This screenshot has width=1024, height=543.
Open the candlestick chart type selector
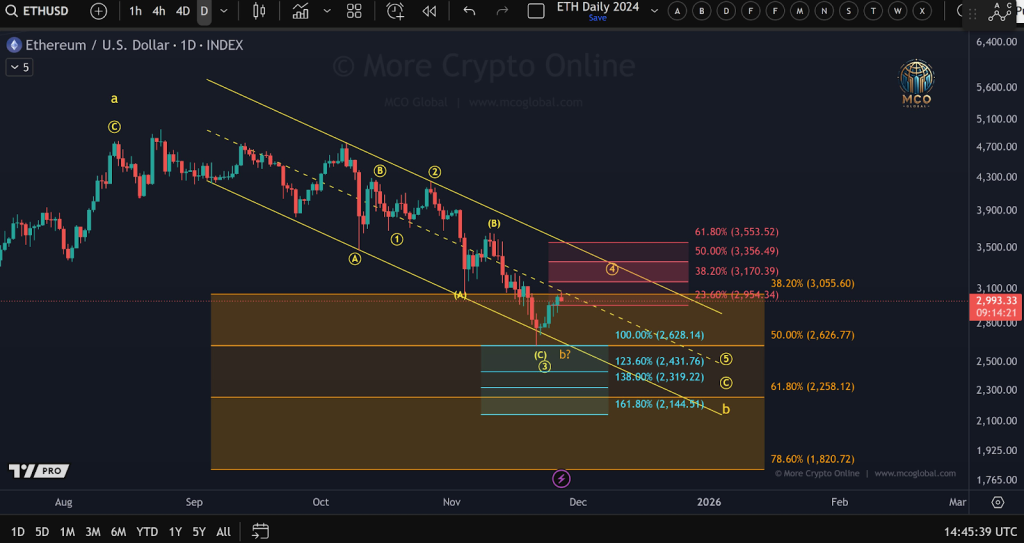[259, 10]
